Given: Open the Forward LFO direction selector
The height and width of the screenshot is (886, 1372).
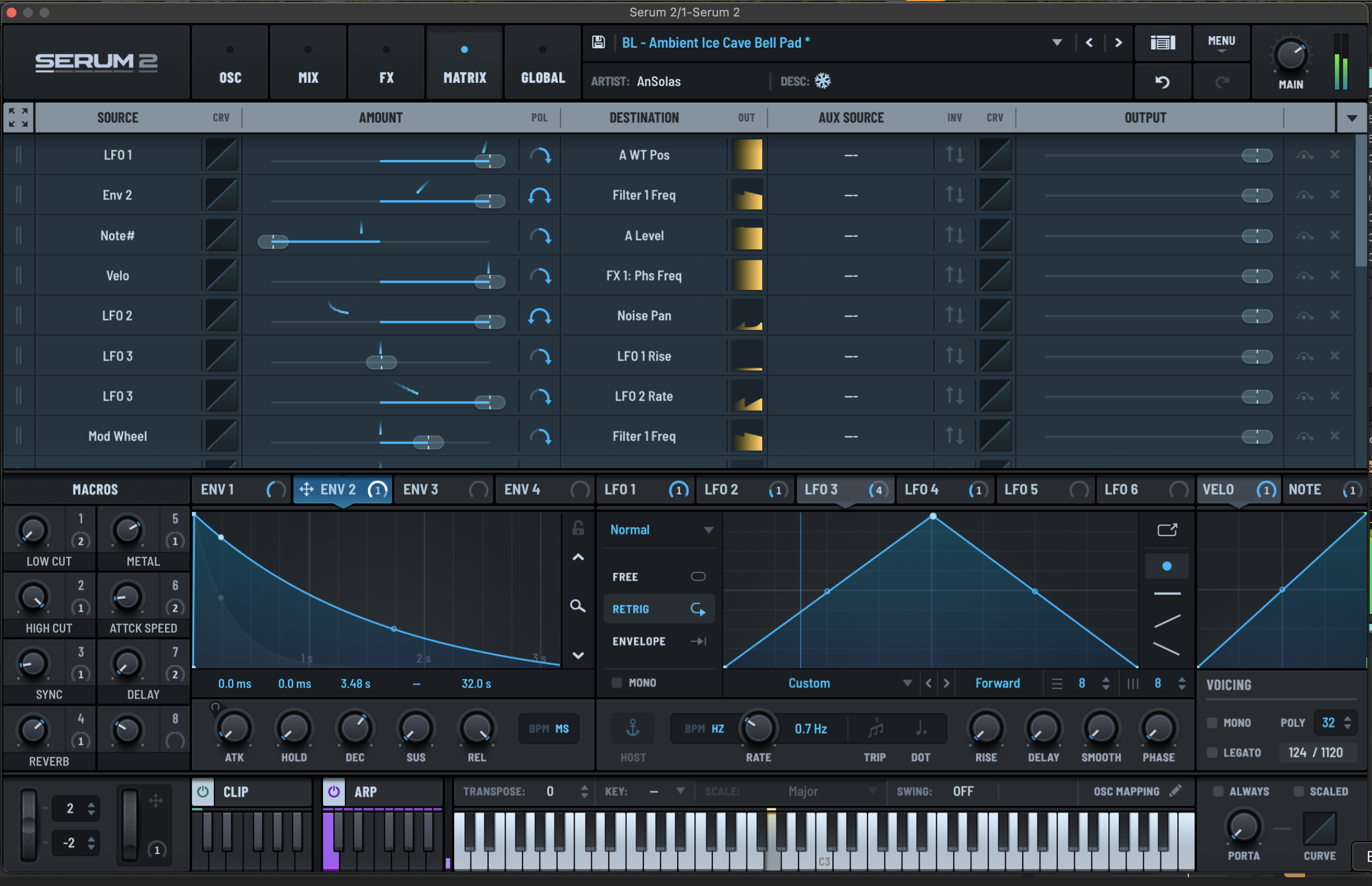Looking at the screenshot, I should tap(997, 683).
